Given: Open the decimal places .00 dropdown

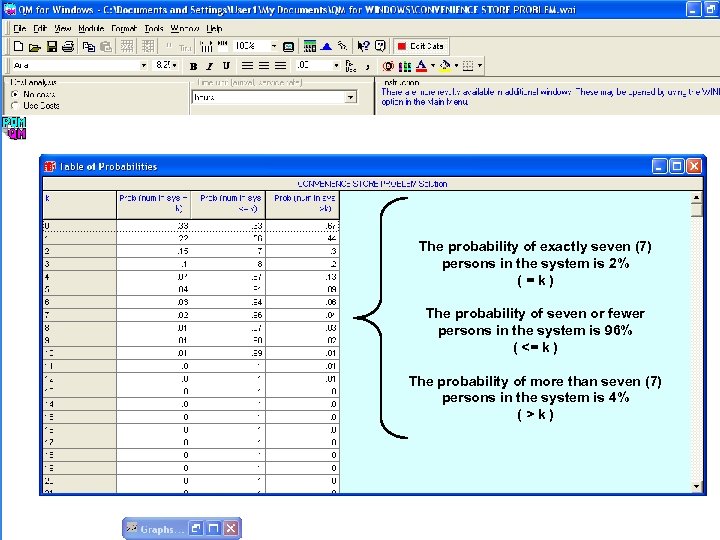Looking at the screenshot, I should (x=336, y=66).
